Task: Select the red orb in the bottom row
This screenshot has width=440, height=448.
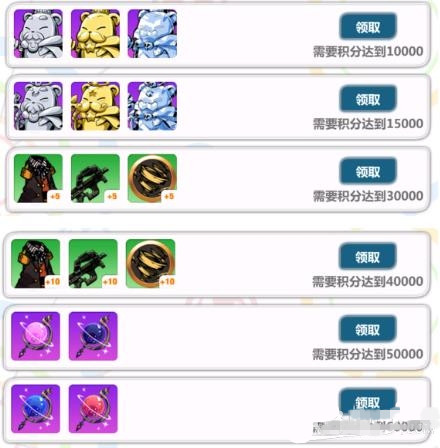Action: (x=93, y=409)
